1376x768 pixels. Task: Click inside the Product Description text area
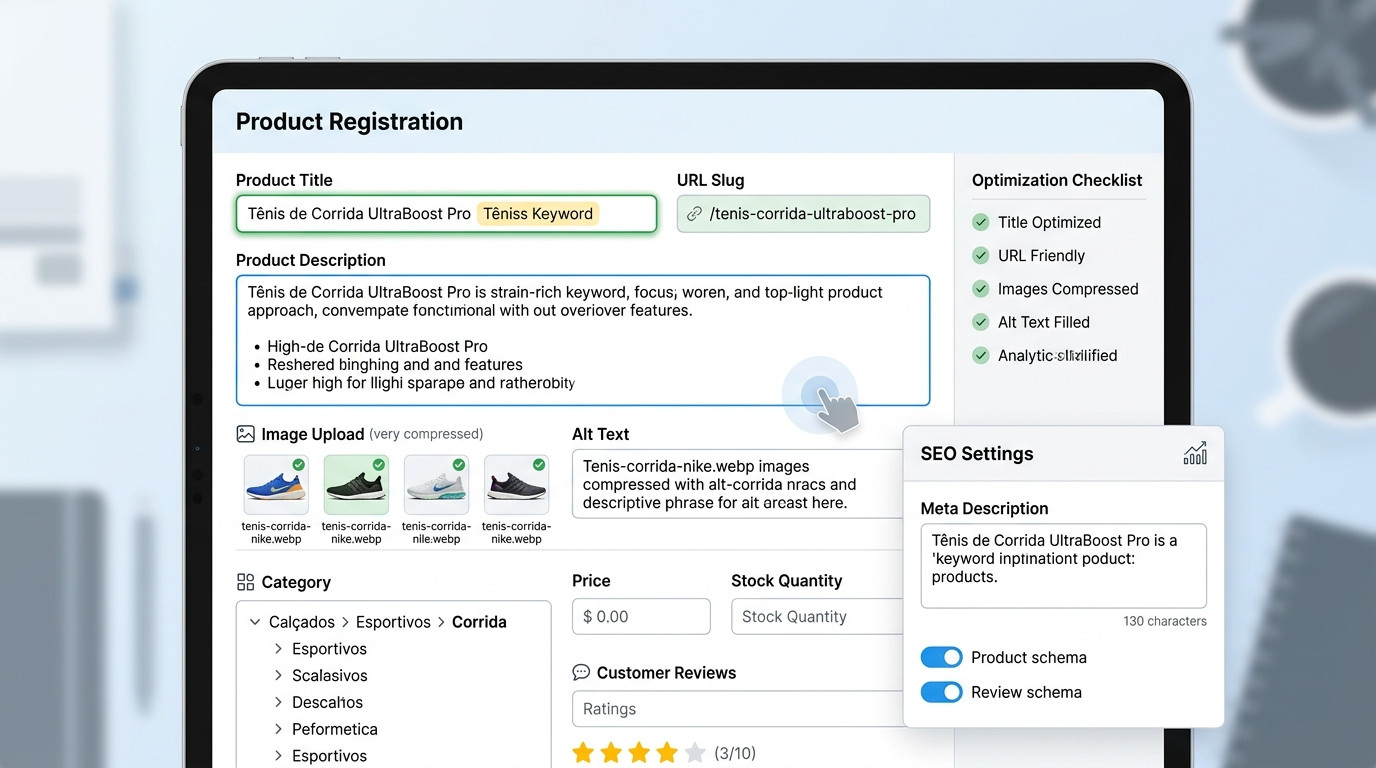[583, 340]
